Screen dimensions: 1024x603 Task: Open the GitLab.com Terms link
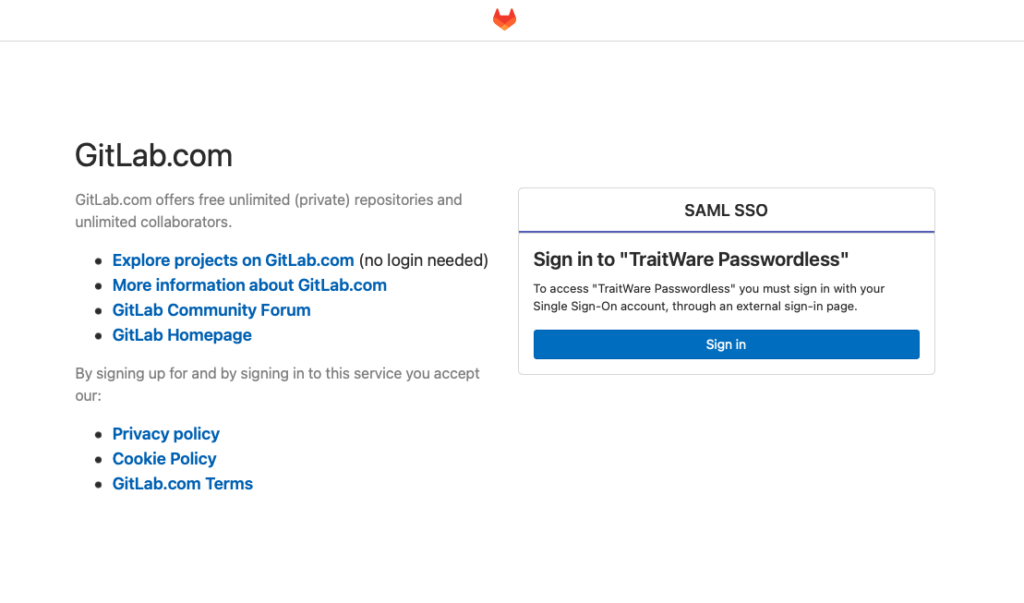pos(182,483)
